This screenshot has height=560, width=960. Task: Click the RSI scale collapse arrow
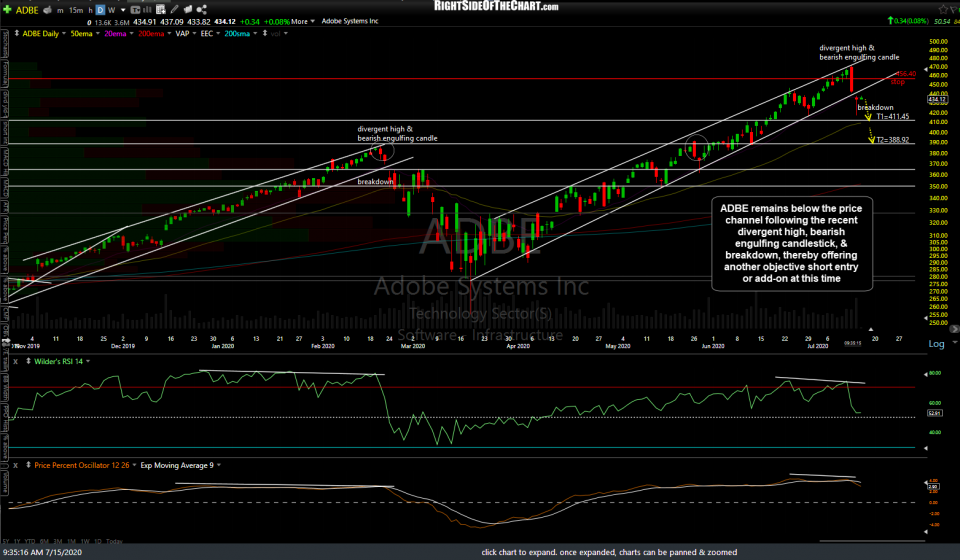[925, 374]
